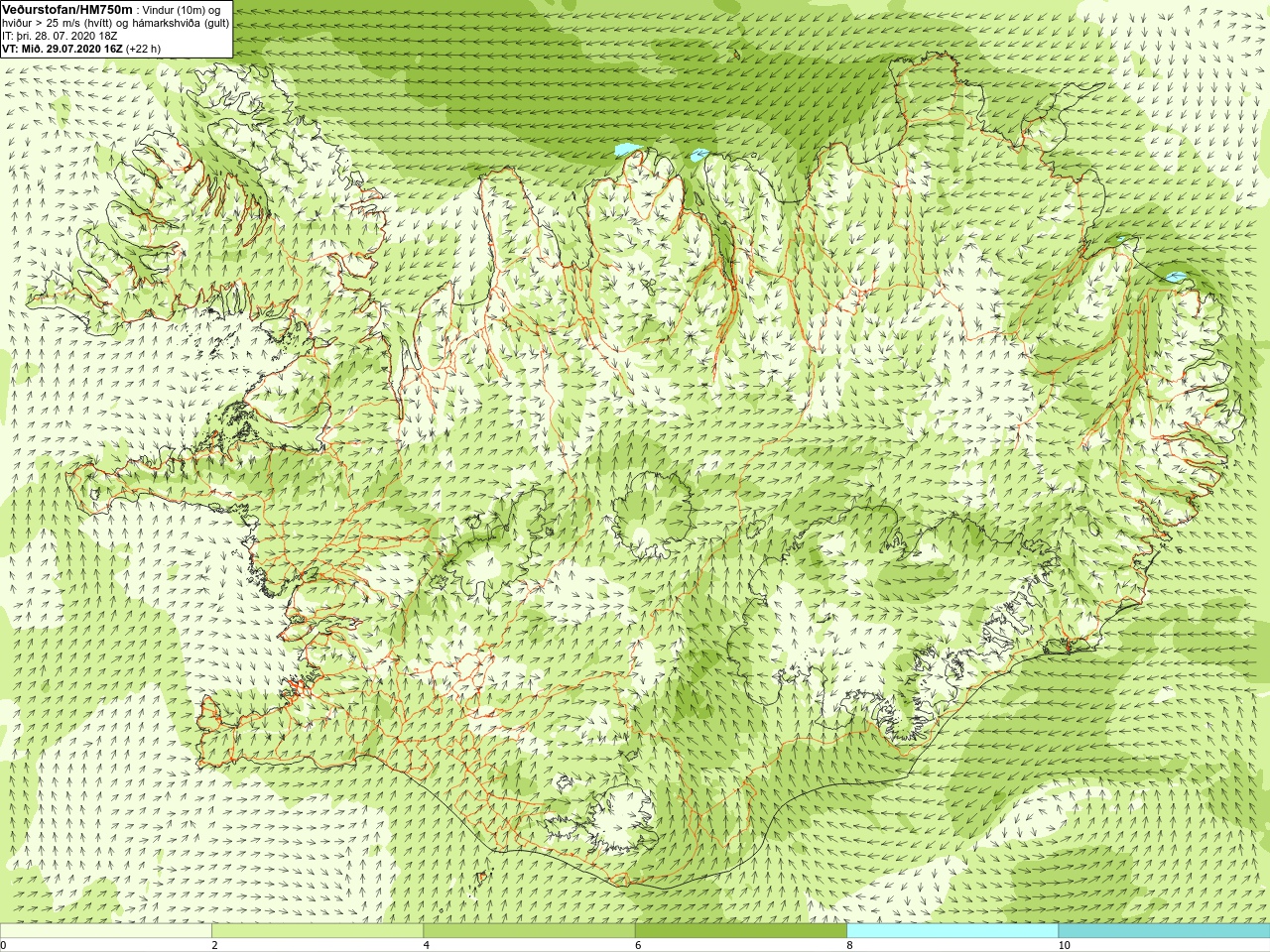This screenshot has height=952, width=1270.
Task: Click the legend scale label "6"
Action: (x=637, y=945)
